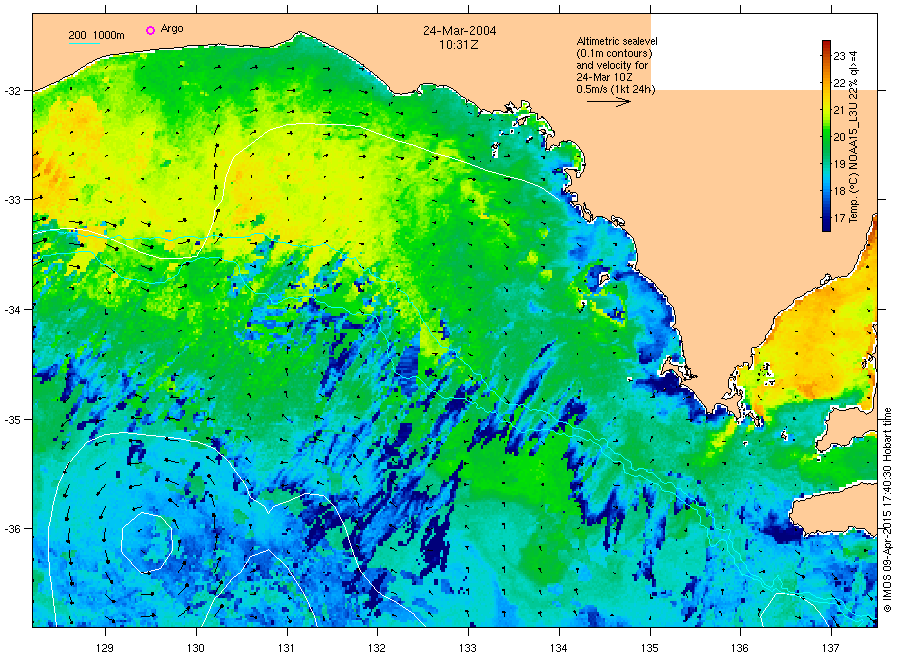The height and width of the screenshot is (660, 900).
Task: Click the 'Argo' legend label
Action: [172, 29]
